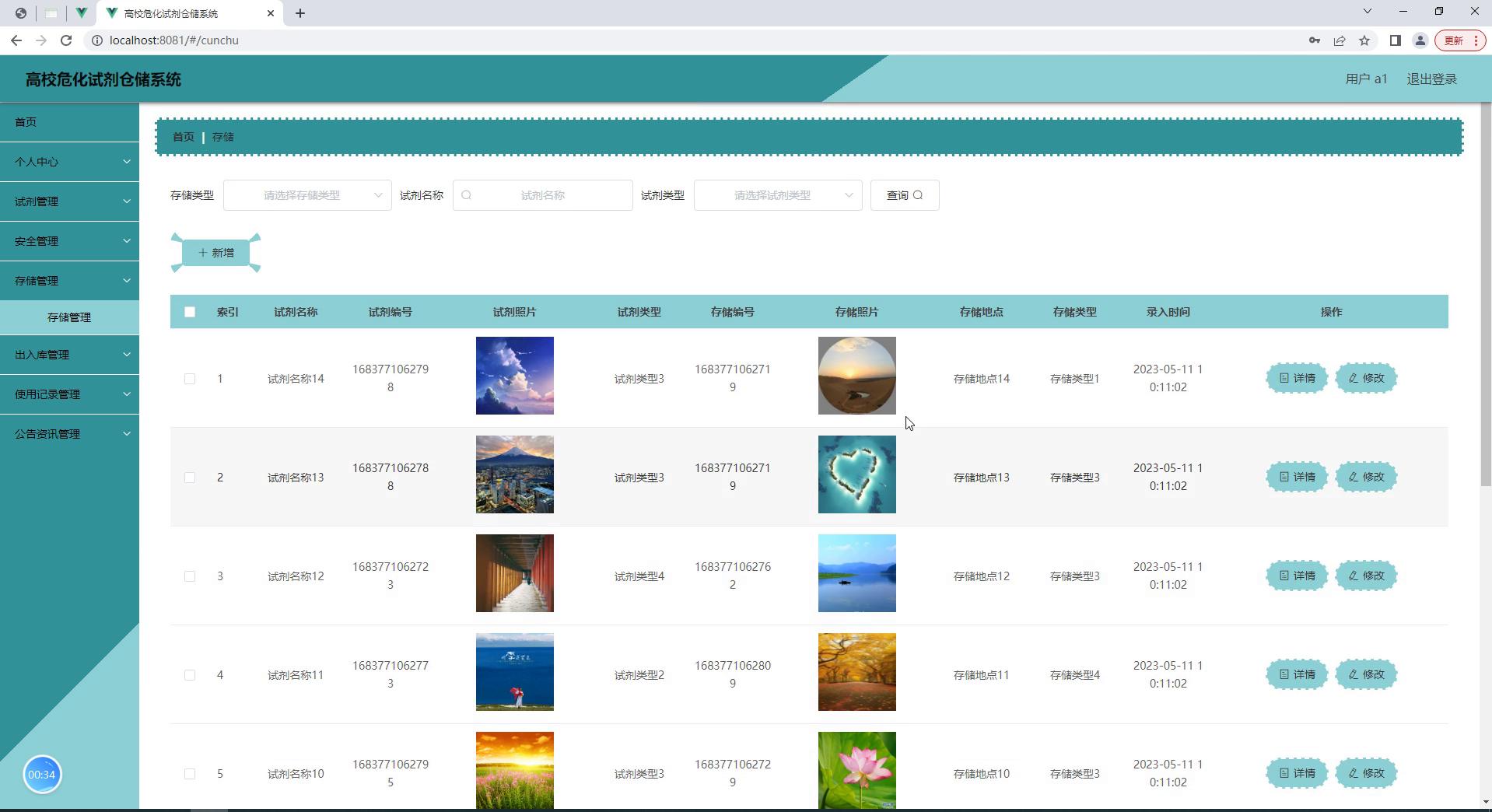Tick the checkbox for row 试剂名称14

click(190, 379)
